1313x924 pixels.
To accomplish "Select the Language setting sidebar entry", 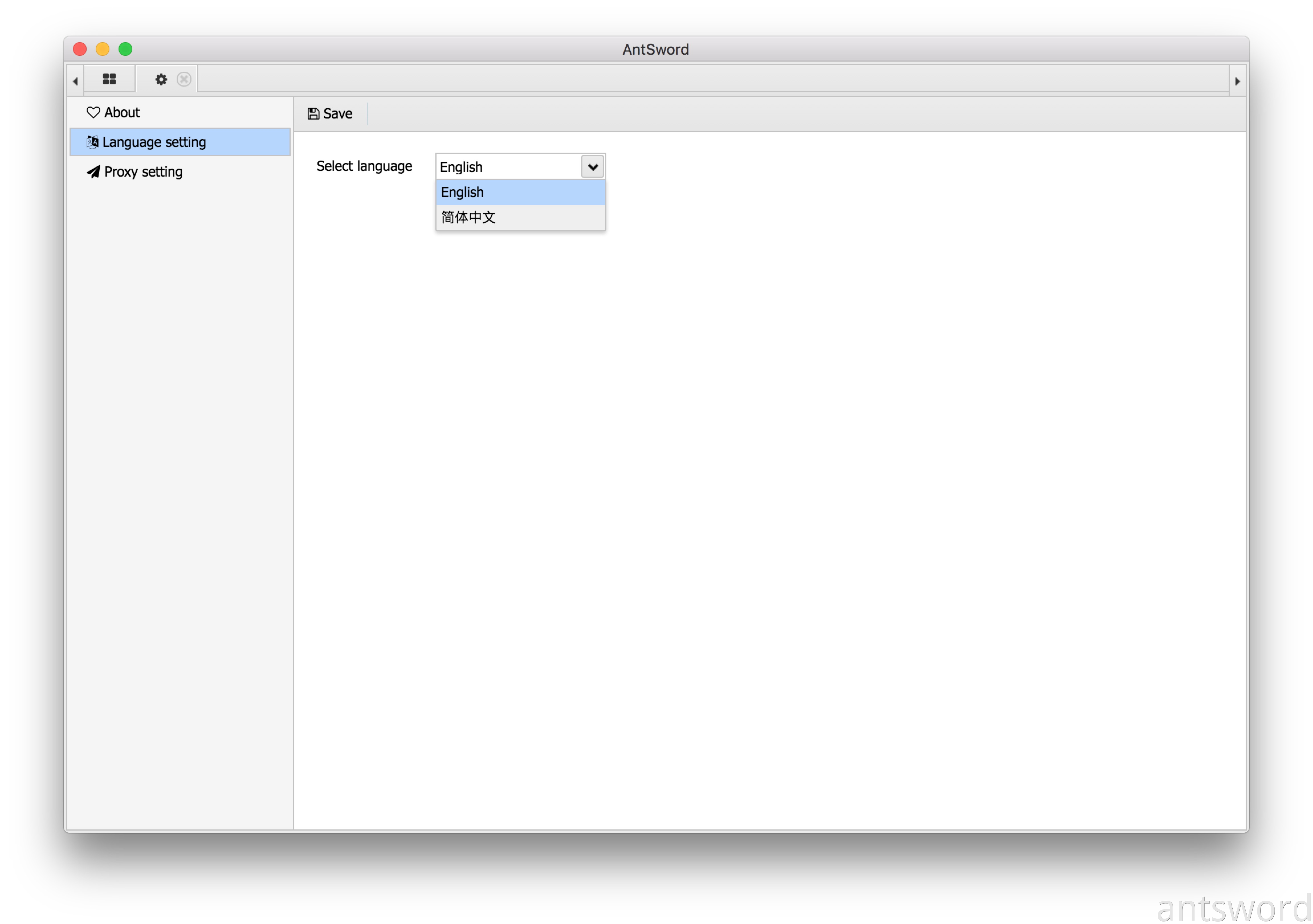I will (154, 142).
